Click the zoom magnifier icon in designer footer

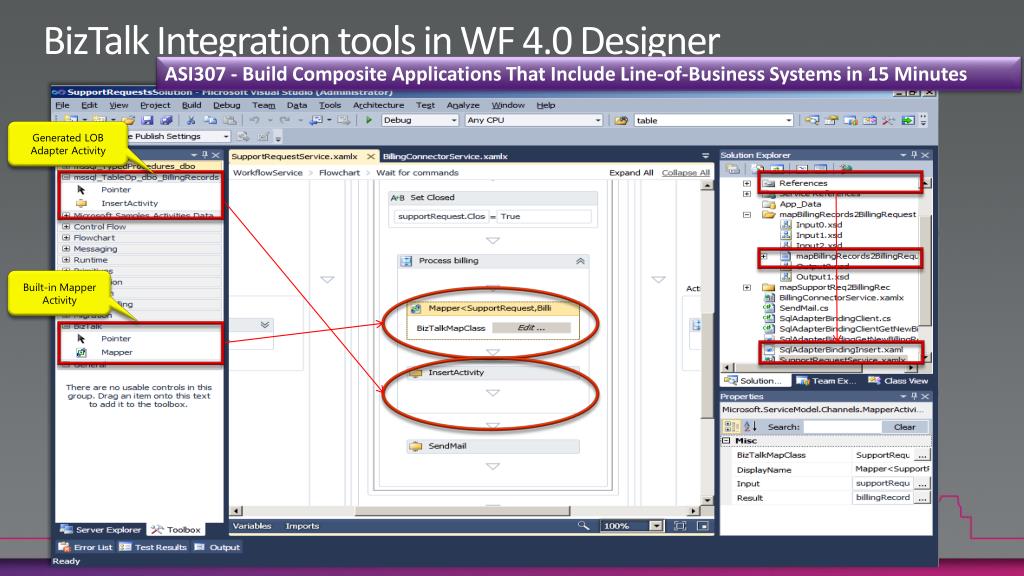583,526
